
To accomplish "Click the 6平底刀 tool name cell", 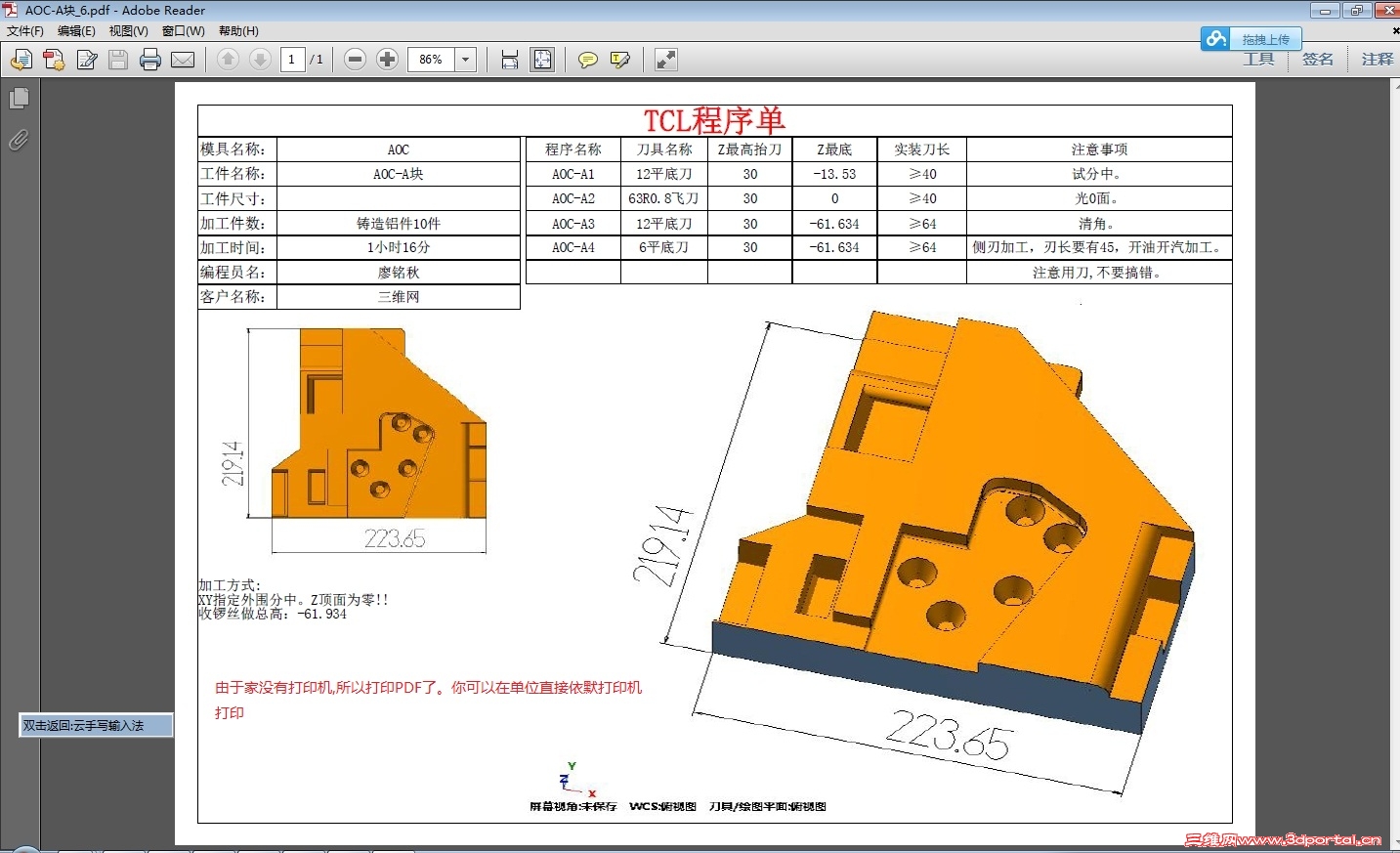I will pyautogui.click(x=664, y=248).
